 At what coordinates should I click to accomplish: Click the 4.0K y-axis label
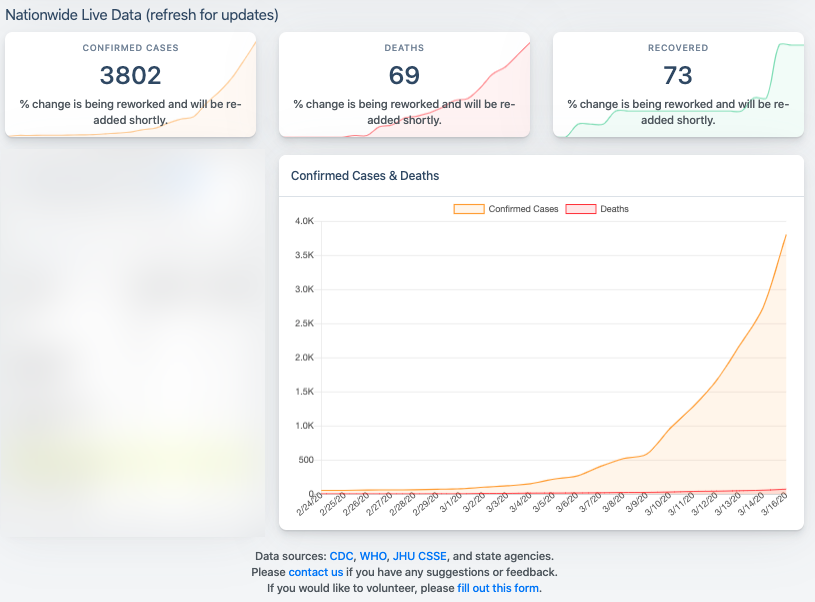pyautogui.click(x=303, y=221)
